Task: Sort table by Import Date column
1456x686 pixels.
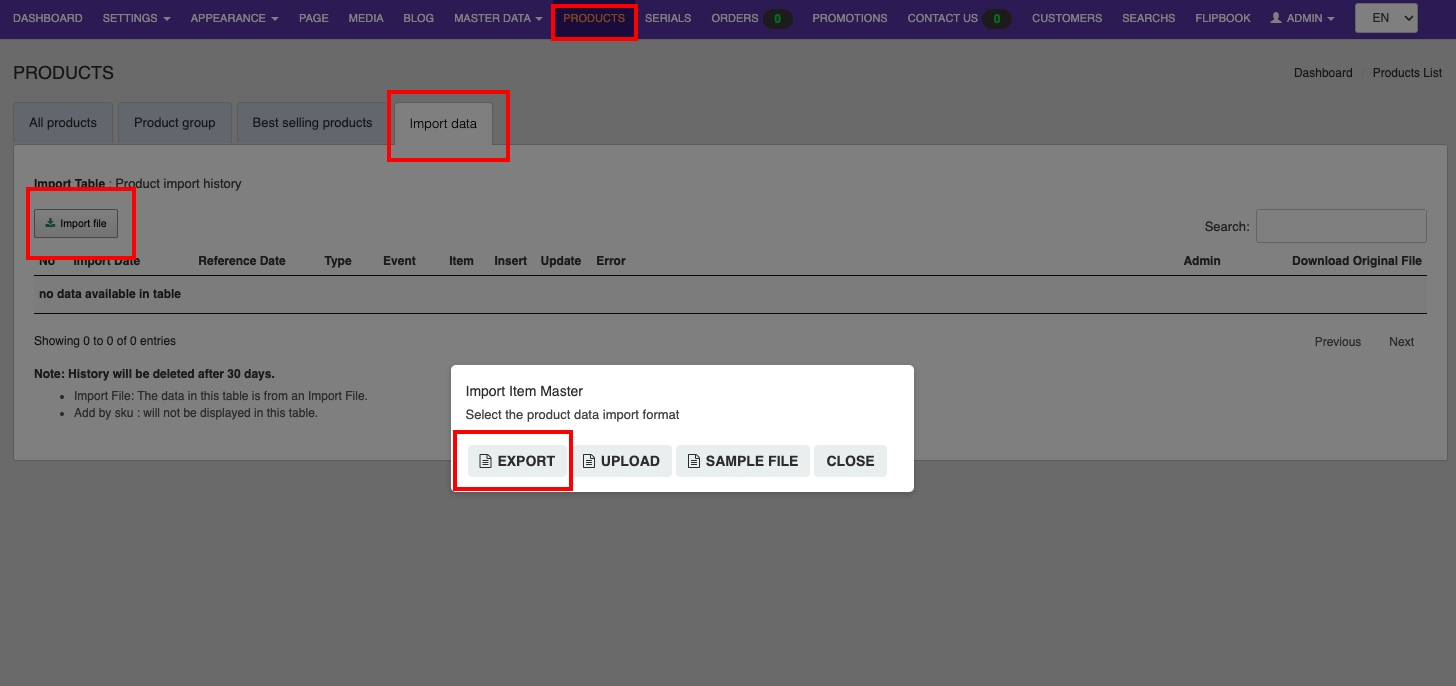Action: tap(107, 261)
